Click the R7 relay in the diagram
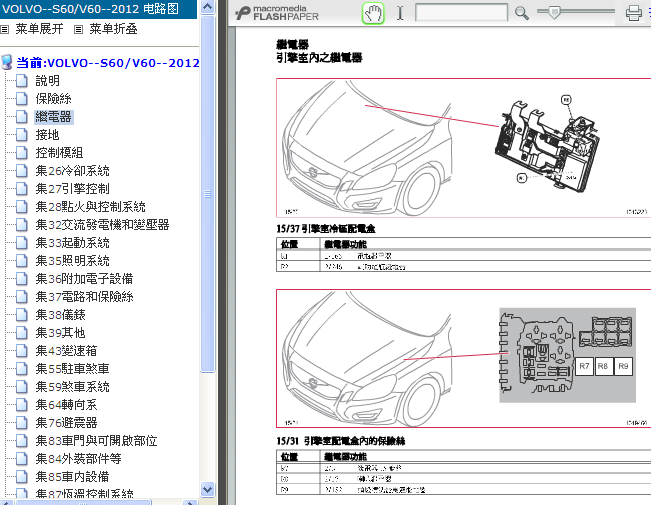 point(584,366)
